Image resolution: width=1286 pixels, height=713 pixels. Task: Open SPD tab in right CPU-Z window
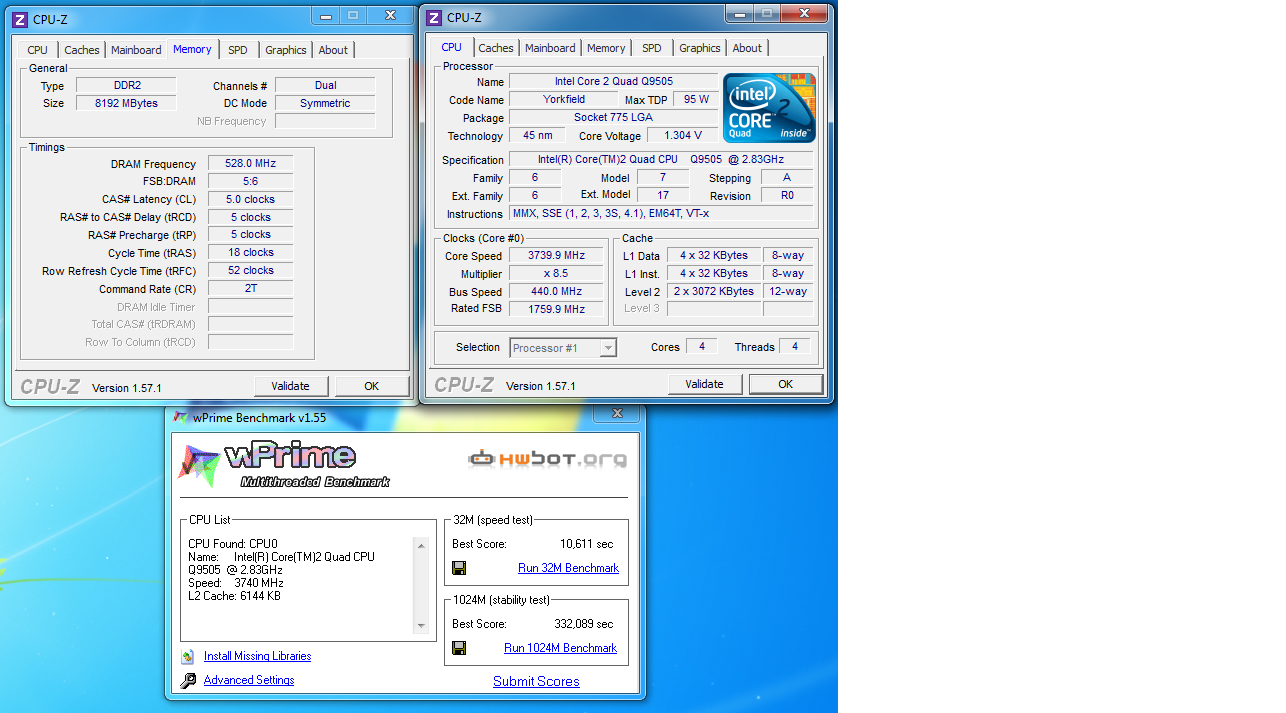tap(652, 48)
